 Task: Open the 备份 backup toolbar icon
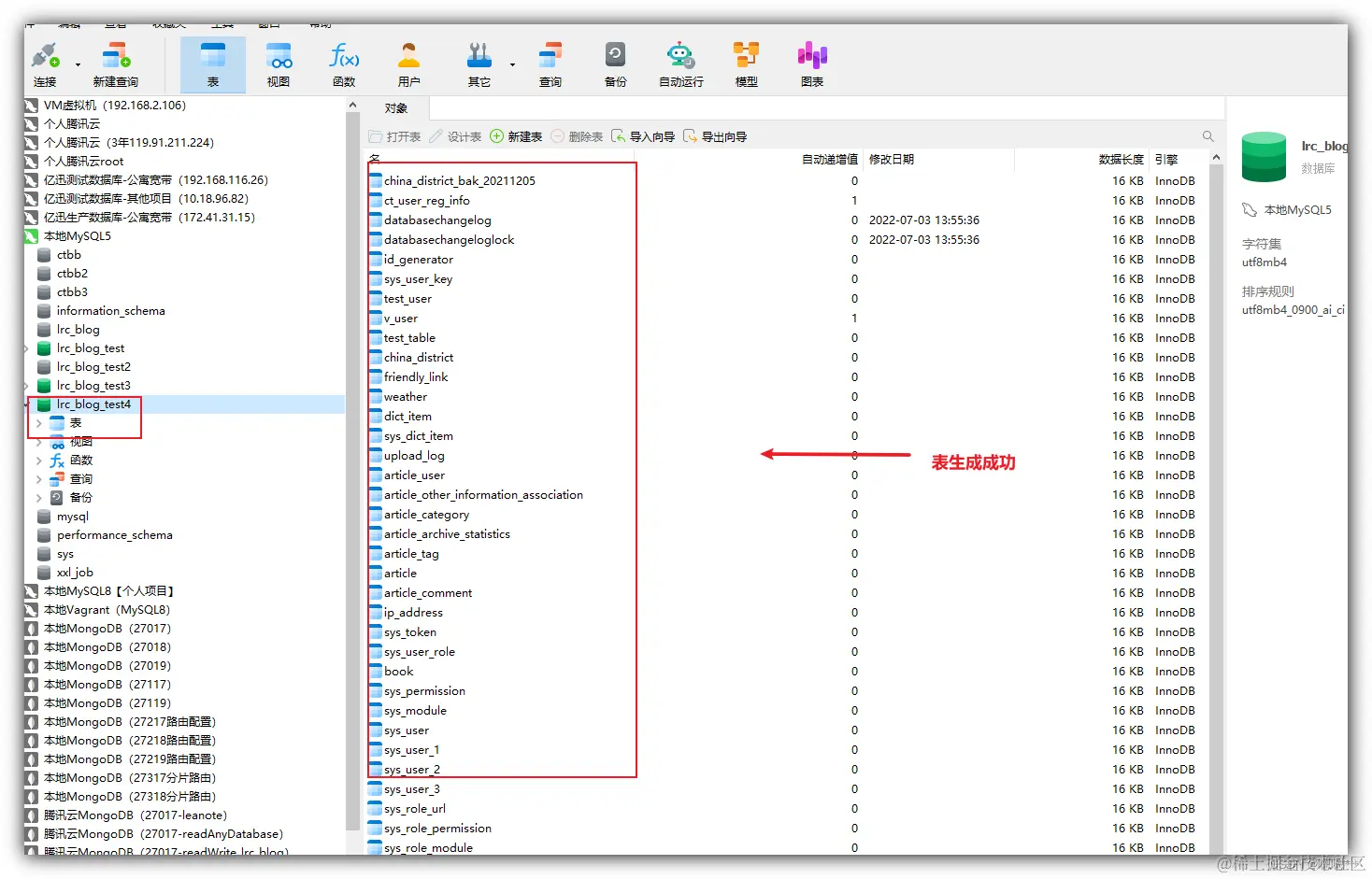615,64
